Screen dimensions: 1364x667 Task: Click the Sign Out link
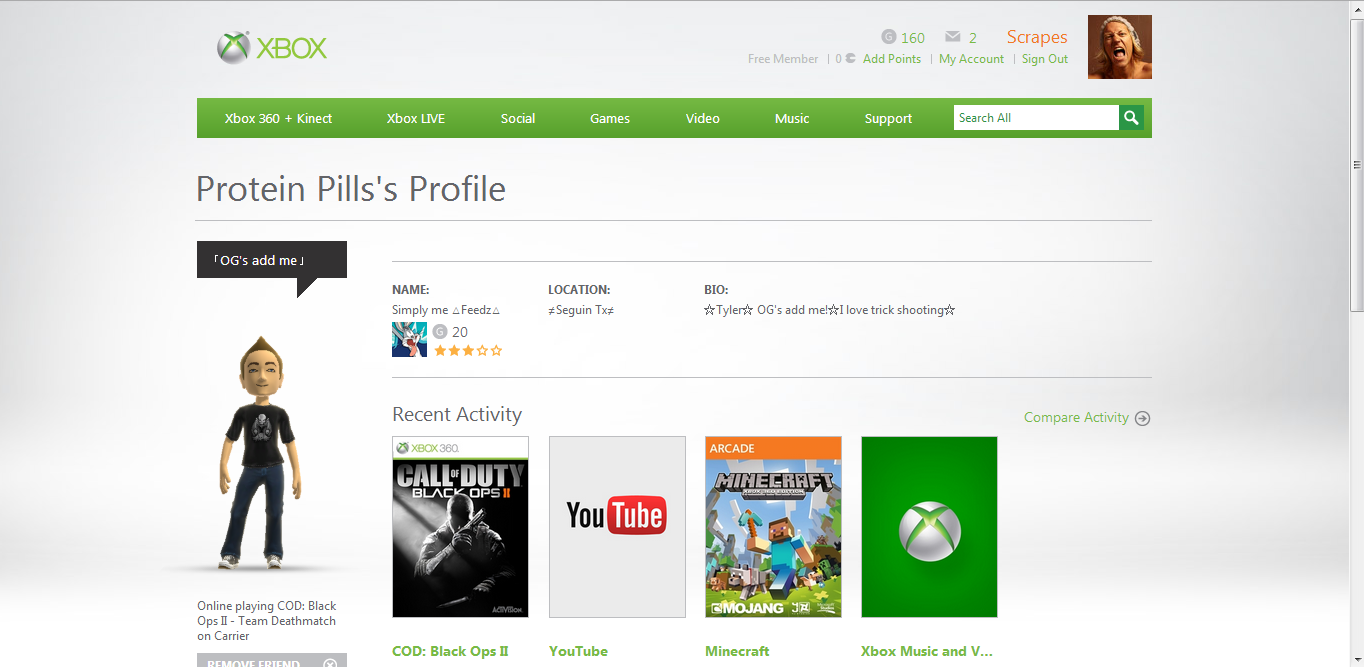1045,59
